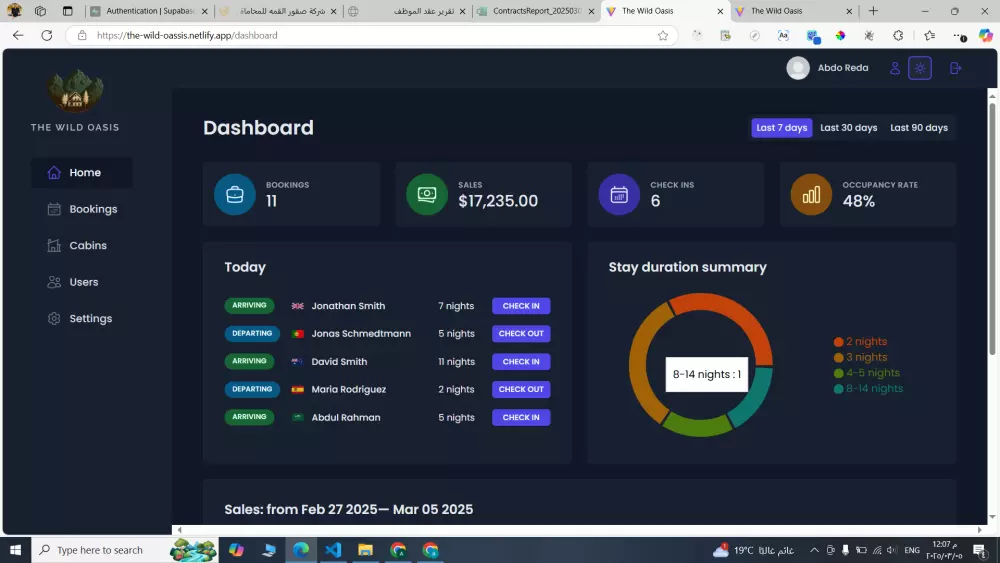The image size is (1000, 563).
Task: Open File Explorer from the taskbar
Action: click(x=365, y=550)
